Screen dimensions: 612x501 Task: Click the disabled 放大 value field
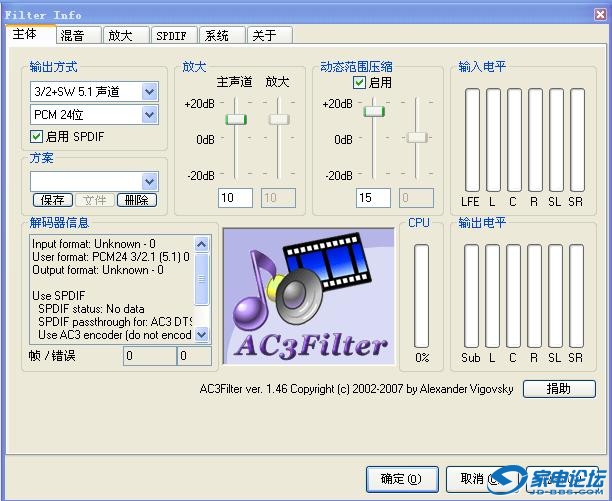(x=278, y=198)
